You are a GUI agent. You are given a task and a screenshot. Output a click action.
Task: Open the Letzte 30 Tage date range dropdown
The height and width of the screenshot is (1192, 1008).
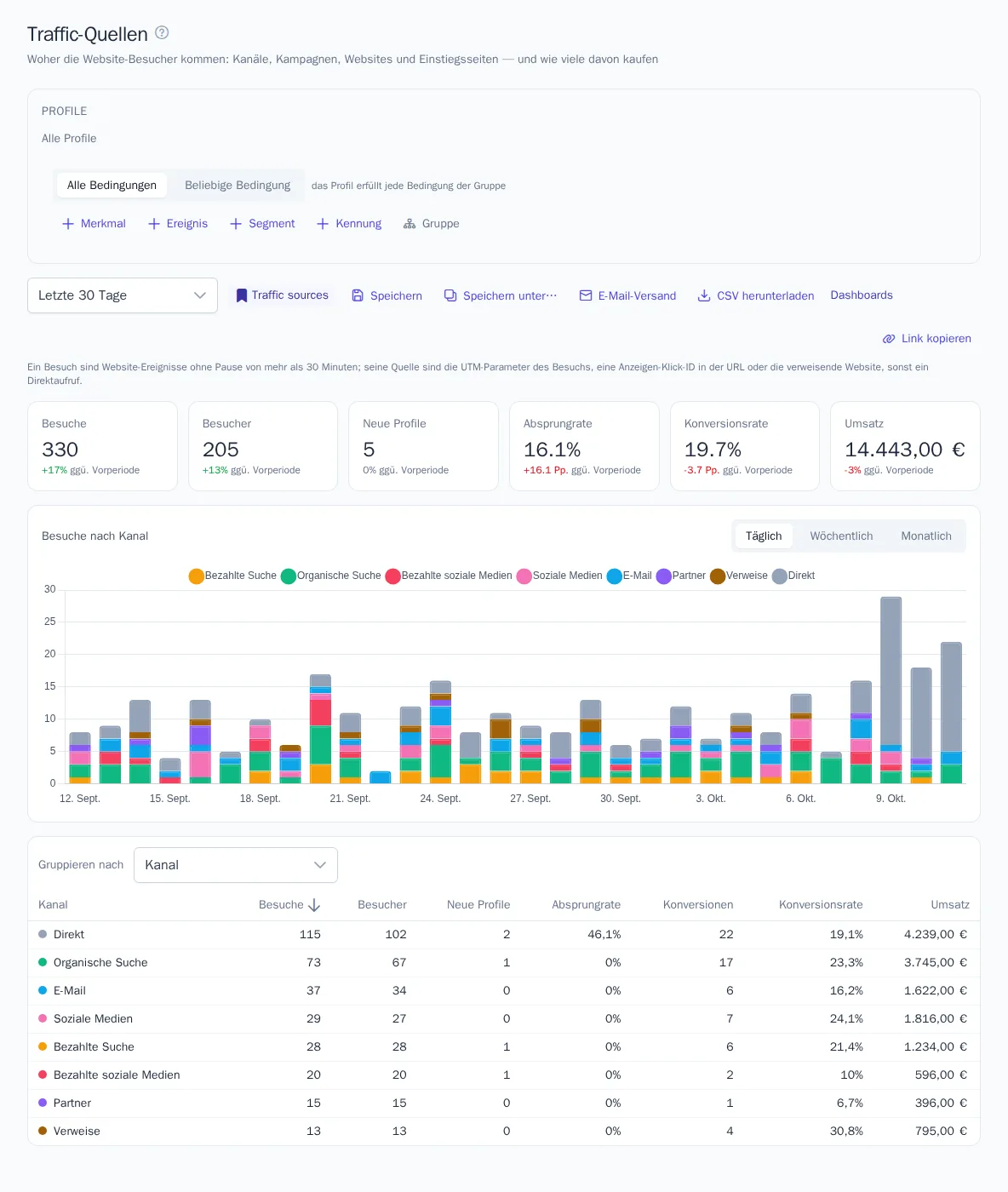click(x=123, y=295)
